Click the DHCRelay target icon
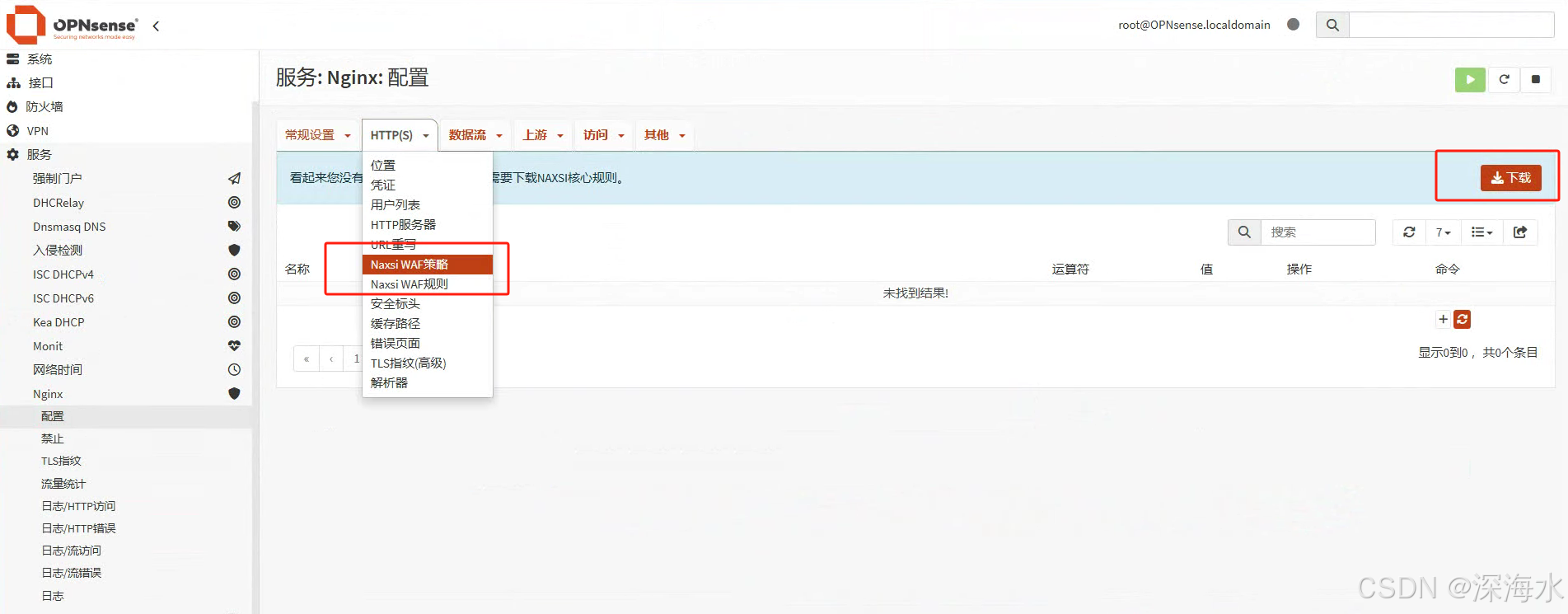This screenshot has height=614, width=1568. pyautogui.click(x=234, y=202)
